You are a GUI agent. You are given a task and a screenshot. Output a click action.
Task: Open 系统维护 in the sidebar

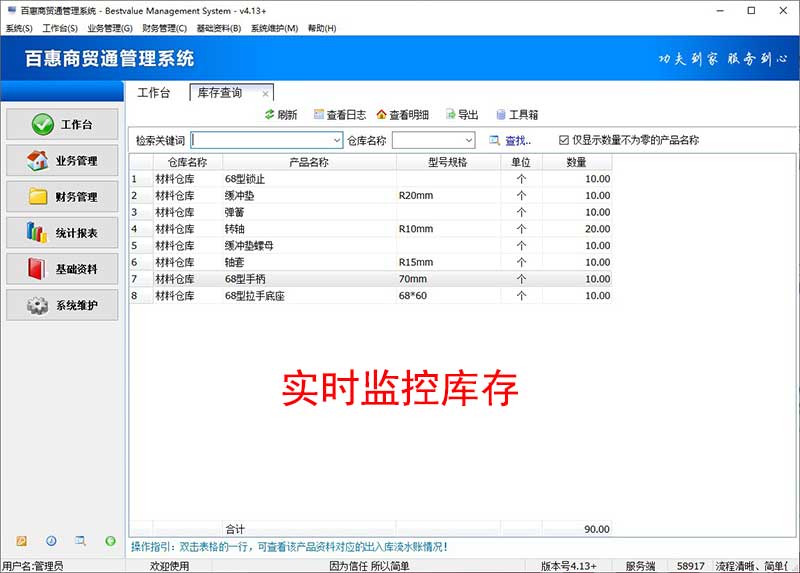click(62, 305)
